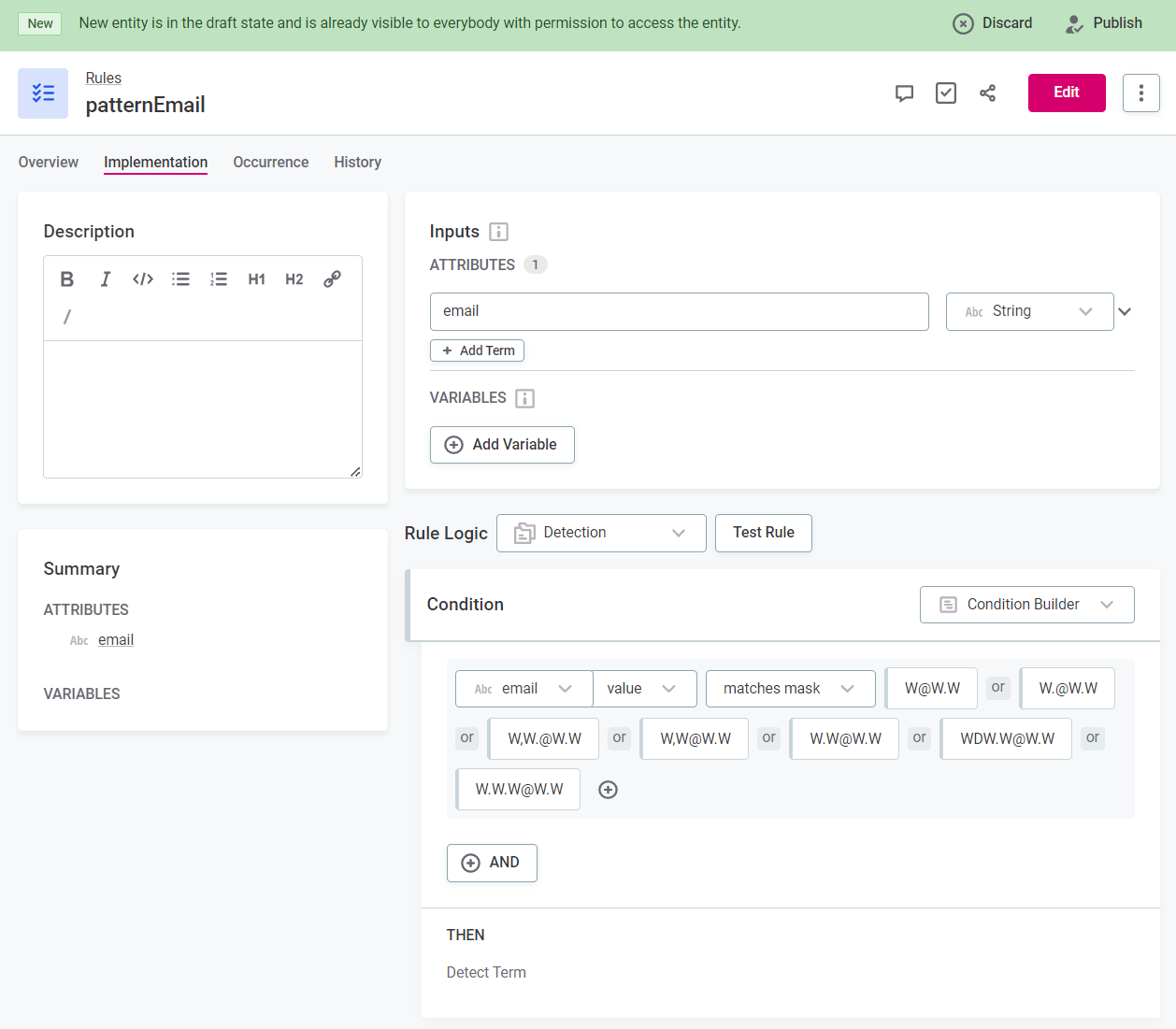The width and height of the screenshot is (1176, 1029).
Task: Open the History tab
Action: (357, 163)
